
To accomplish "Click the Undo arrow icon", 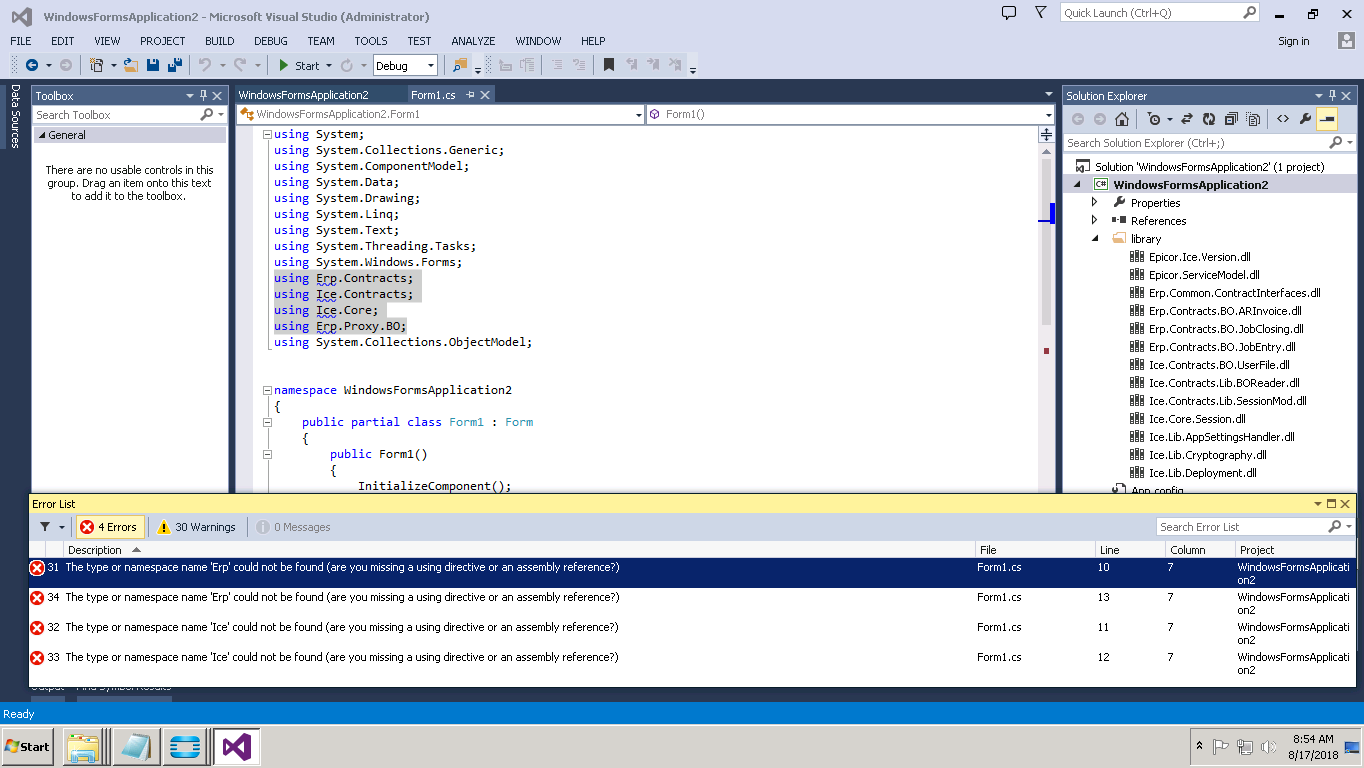I will 205,65.
